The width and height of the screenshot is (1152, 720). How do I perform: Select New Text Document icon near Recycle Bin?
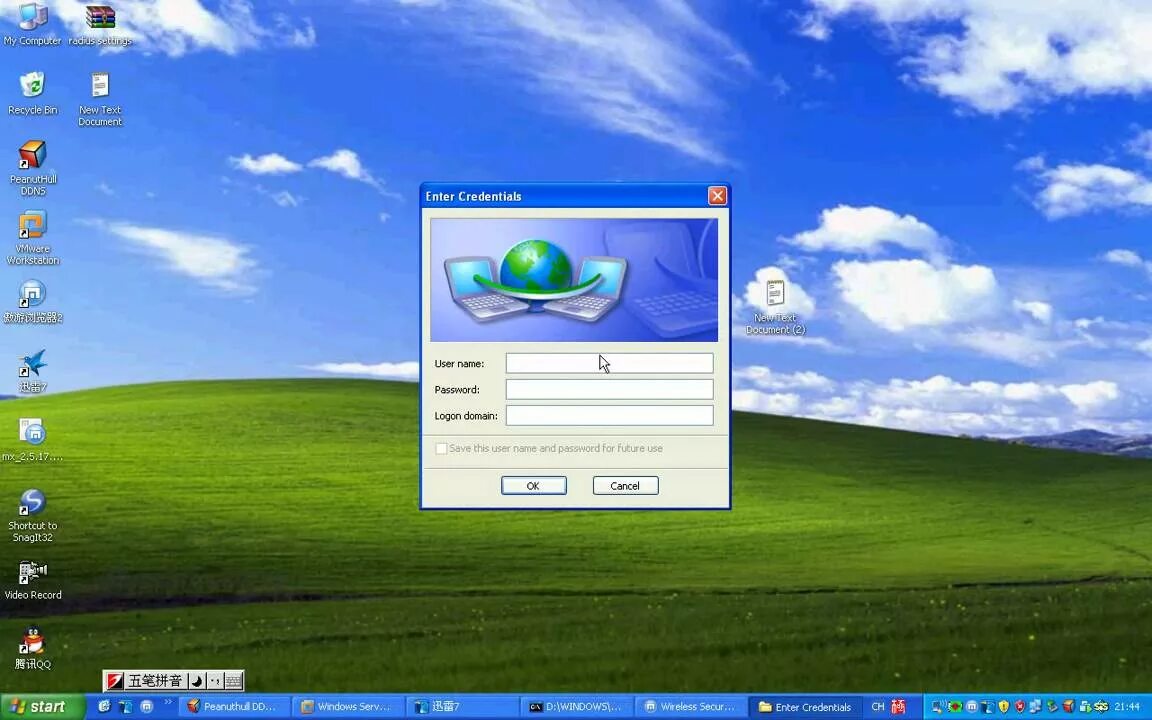100,99
